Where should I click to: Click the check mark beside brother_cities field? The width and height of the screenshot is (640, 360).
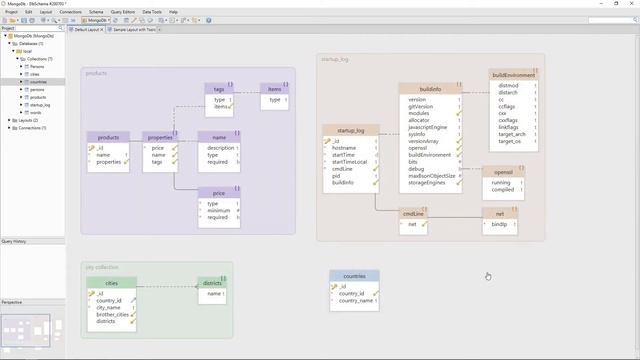(x=133, y=315)
